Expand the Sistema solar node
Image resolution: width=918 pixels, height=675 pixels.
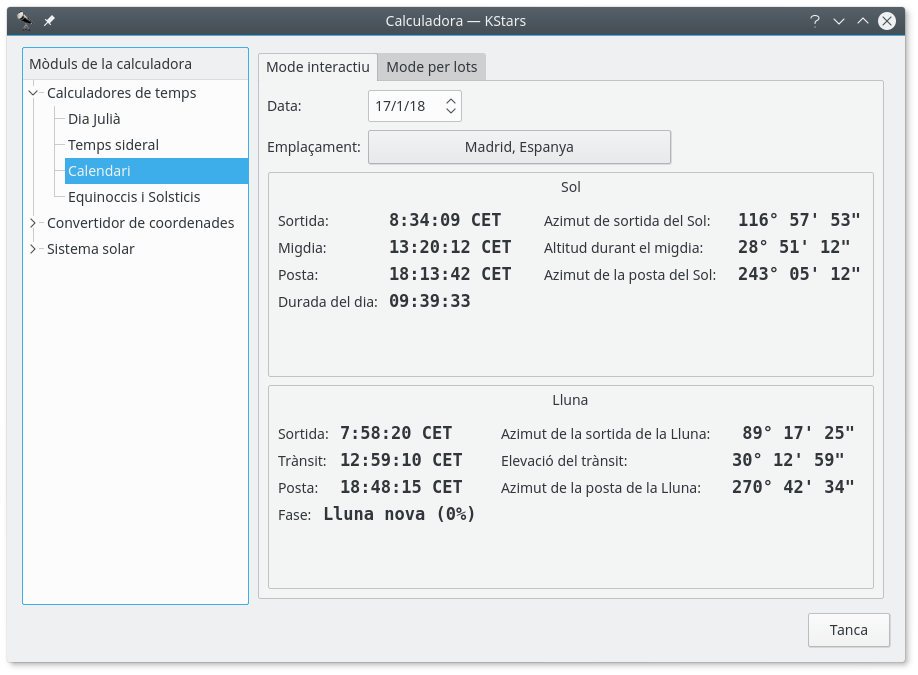pos(33,249)
